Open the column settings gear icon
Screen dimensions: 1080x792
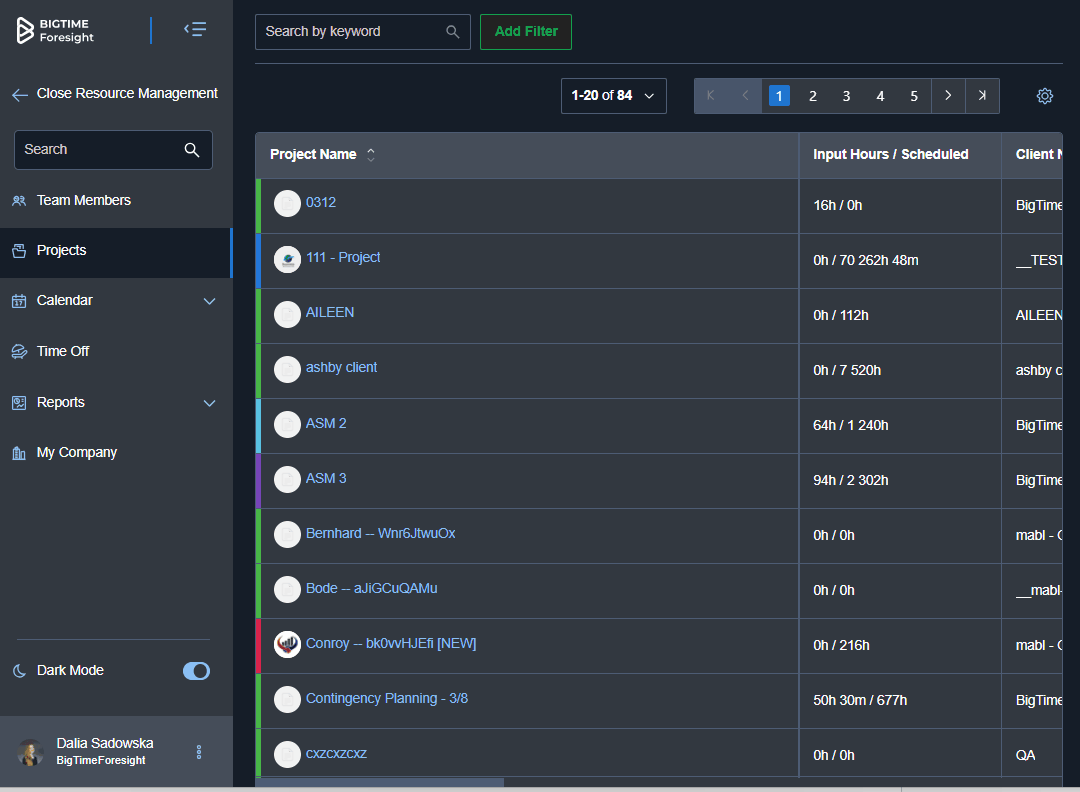(1044, 95)
